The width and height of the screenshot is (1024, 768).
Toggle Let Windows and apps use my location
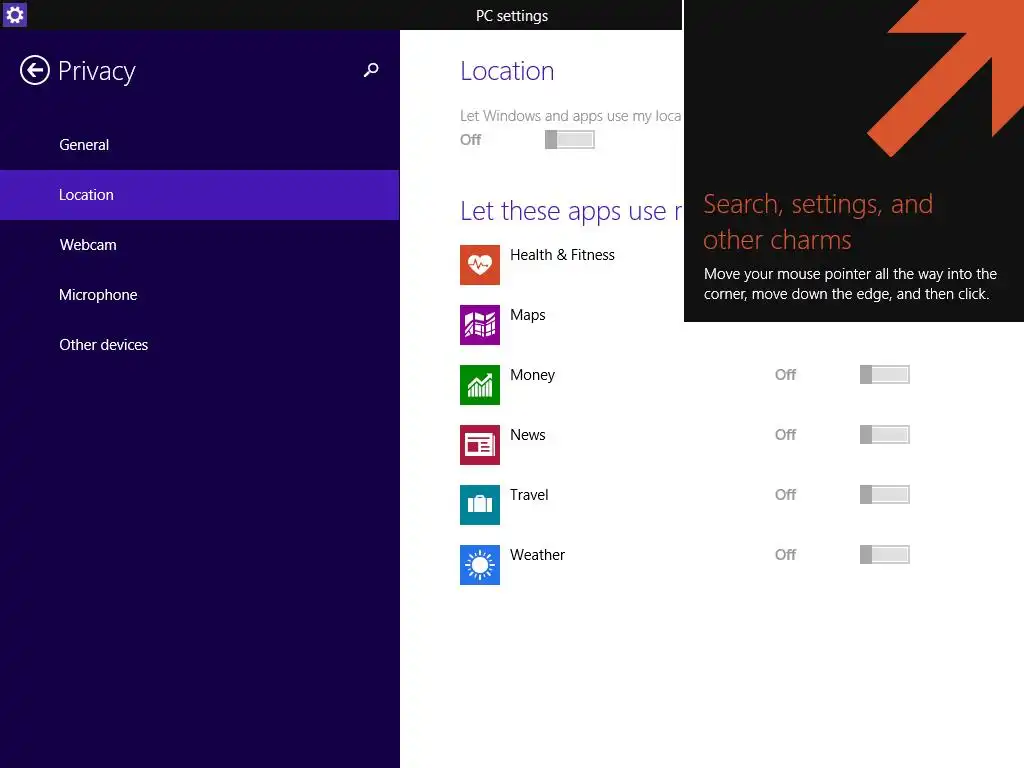pos(569,139)
